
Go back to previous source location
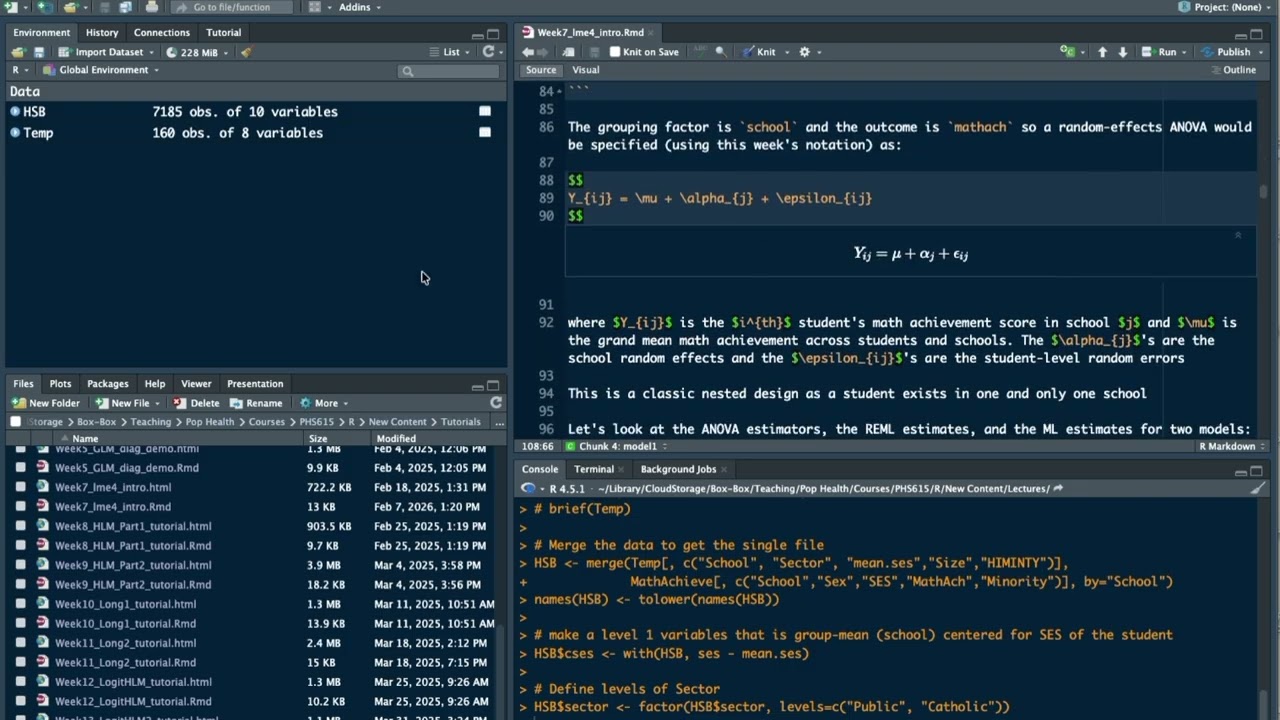coord(528,52)
